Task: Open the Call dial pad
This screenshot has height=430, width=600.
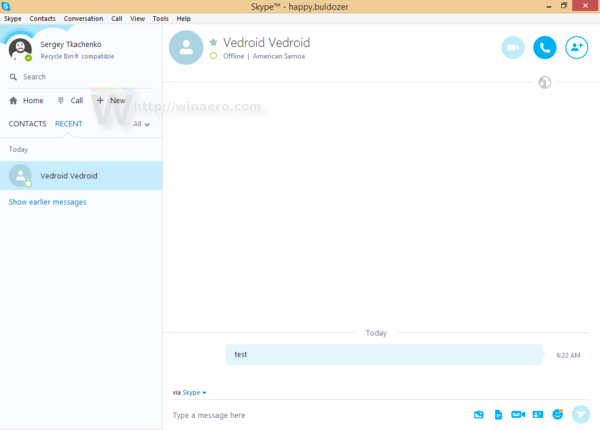Action: pos(70,101)
